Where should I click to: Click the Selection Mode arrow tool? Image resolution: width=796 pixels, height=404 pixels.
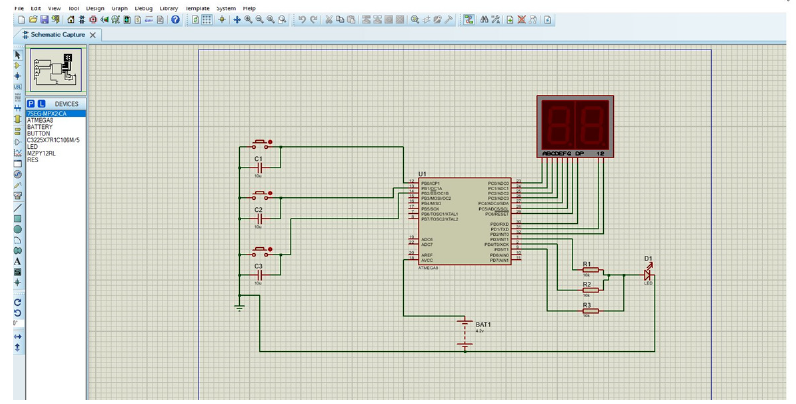(x=17, y=53)
